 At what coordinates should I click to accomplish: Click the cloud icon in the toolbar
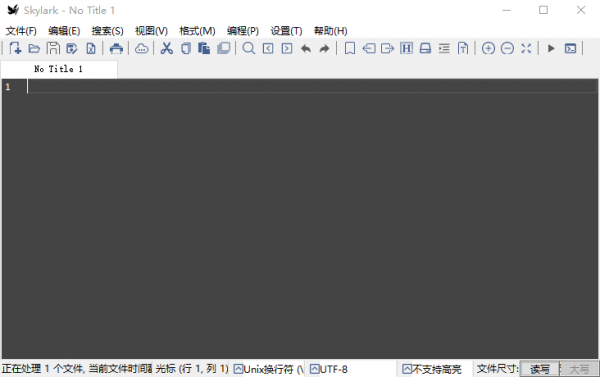point(141,48)
